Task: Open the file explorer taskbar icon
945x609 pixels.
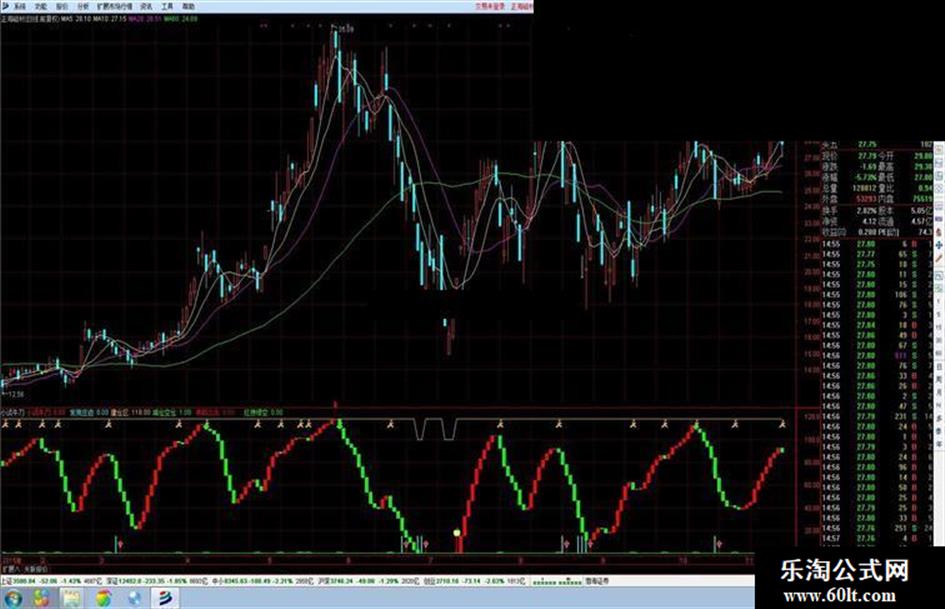Action: coord(72,598)
